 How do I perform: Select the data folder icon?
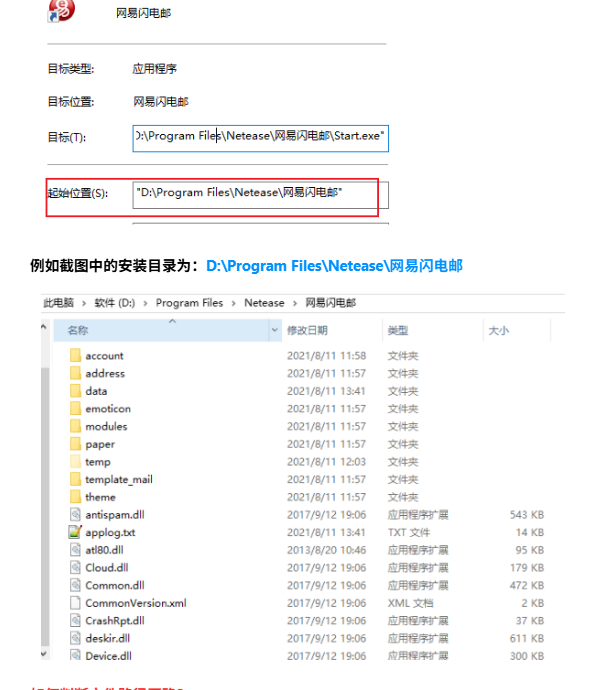click(75, 390)
